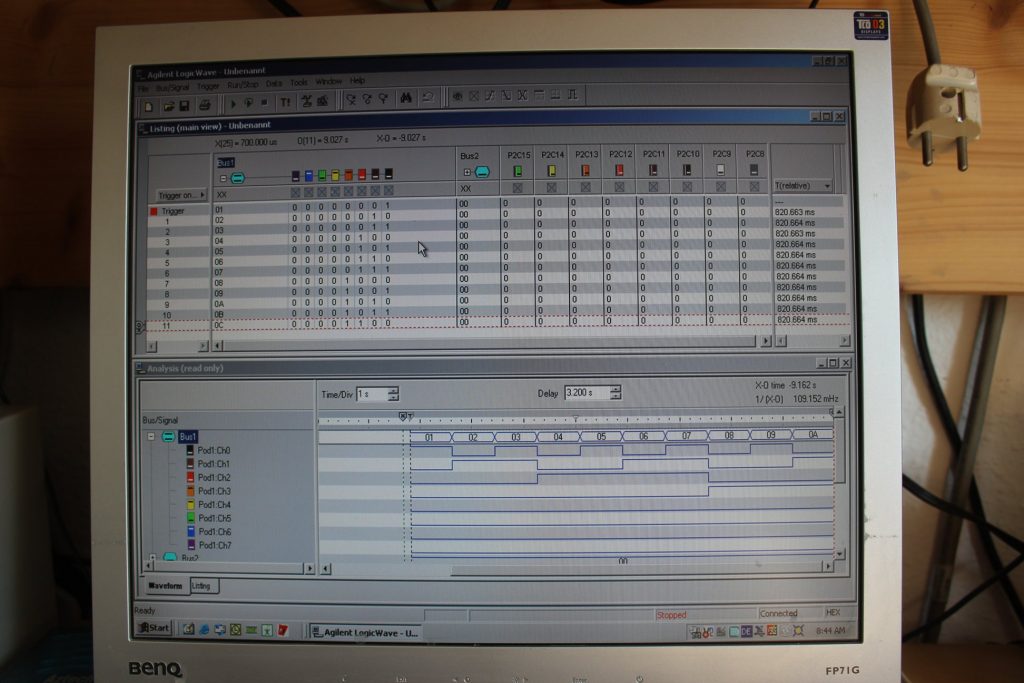This screenshot has width=1024, height=683.
Task: Collapse Bus1 in the Bus/Signal tree
Action: [151, 437]
